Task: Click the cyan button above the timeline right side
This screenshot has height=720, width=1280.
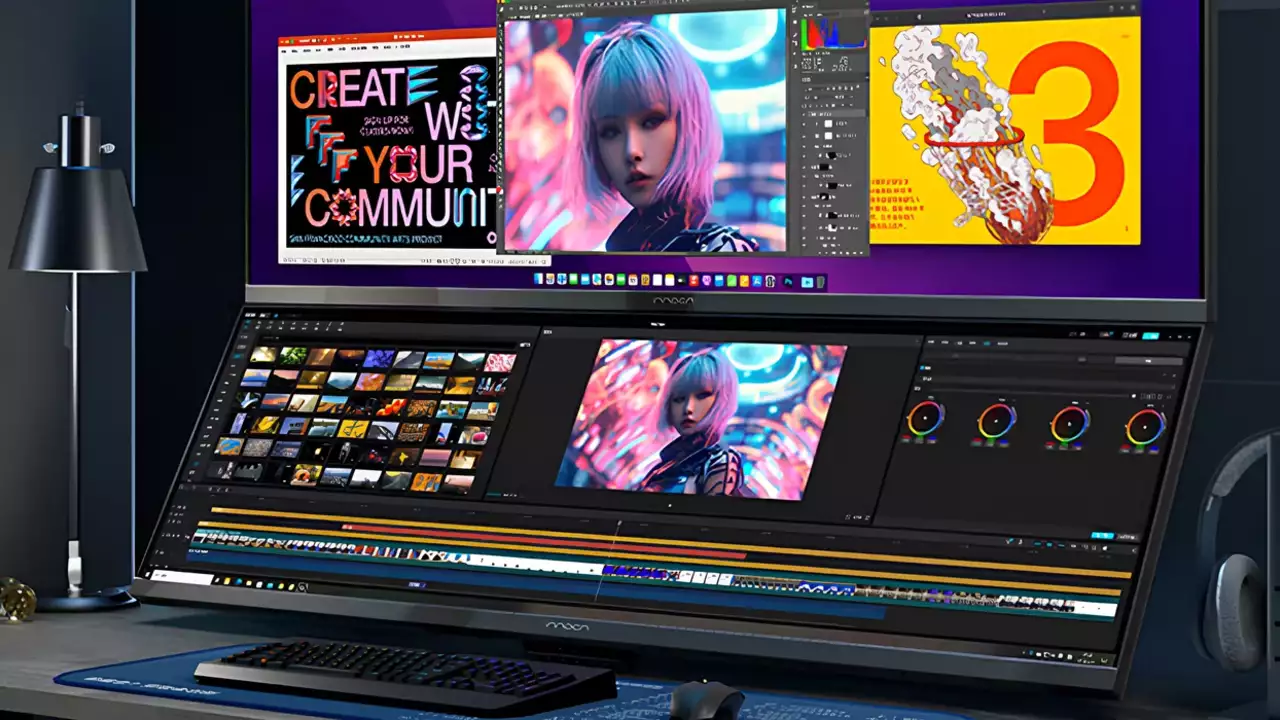Action: (1102, 536)
